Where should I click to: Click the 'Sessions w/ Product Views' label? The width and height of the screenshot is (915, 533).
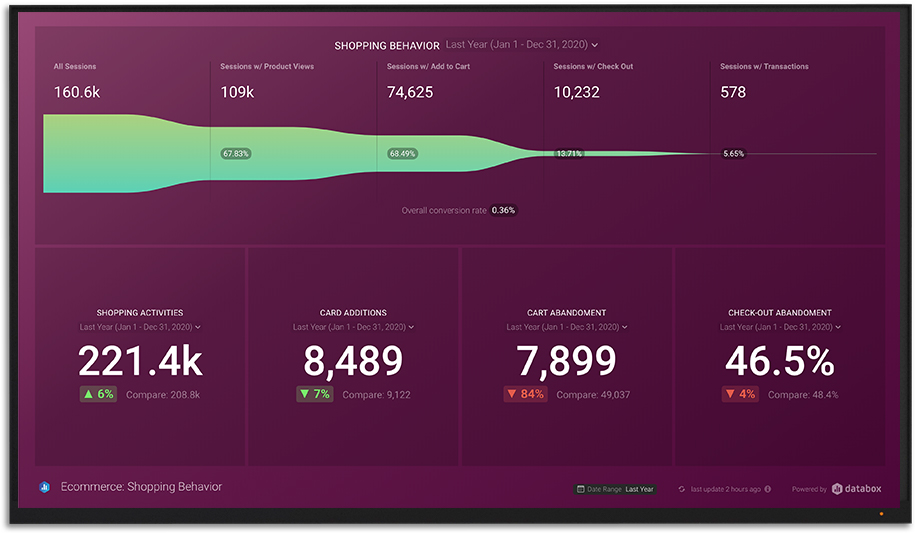[267, 67]
